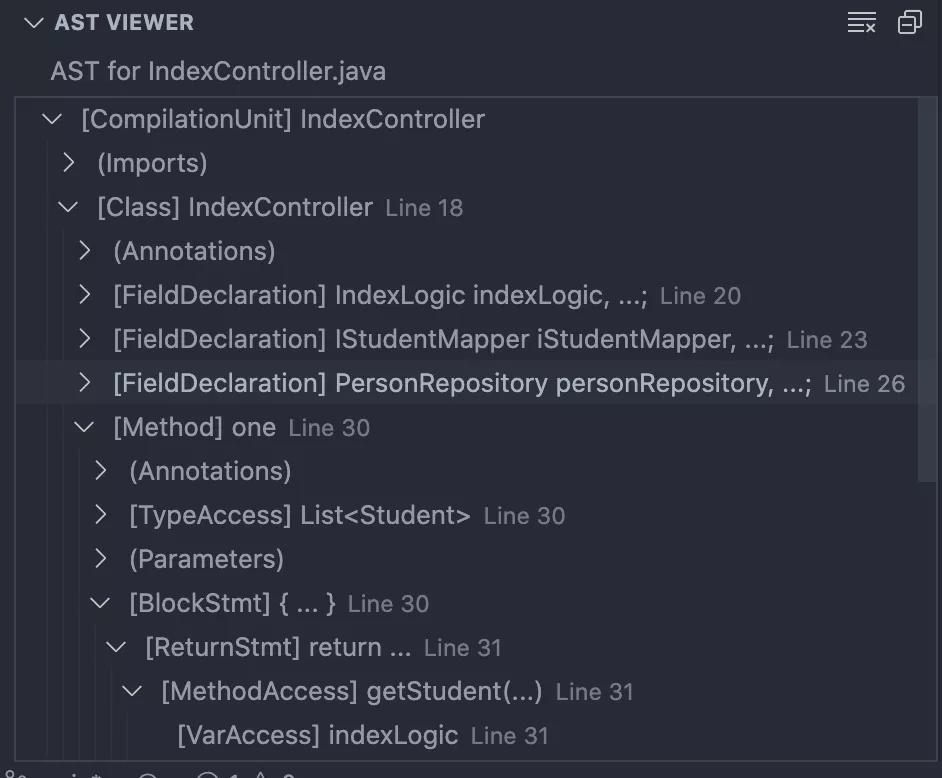Image resolution: width=942 pixels, height=778 pixels.
Task: Expand the (Parameters) node
Action: (x=100, y=559)
